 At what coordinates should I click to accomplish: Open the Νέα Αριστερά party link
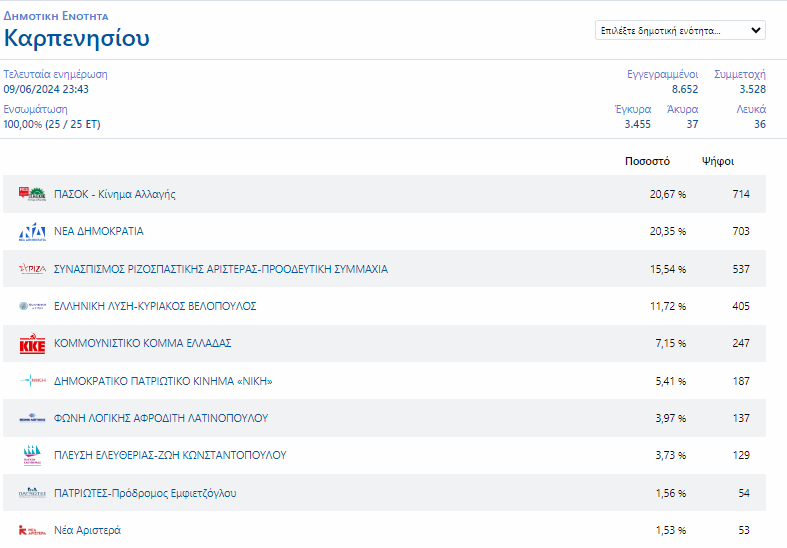click(87, 530)
